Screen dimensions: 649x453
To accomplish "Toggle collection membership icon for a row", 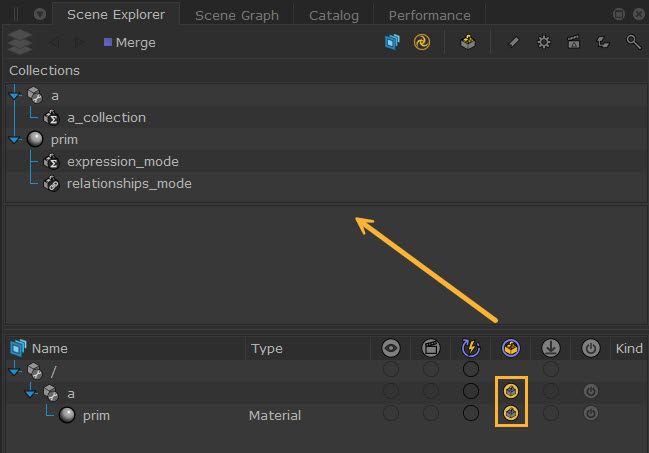I will (x=511, y=391).
